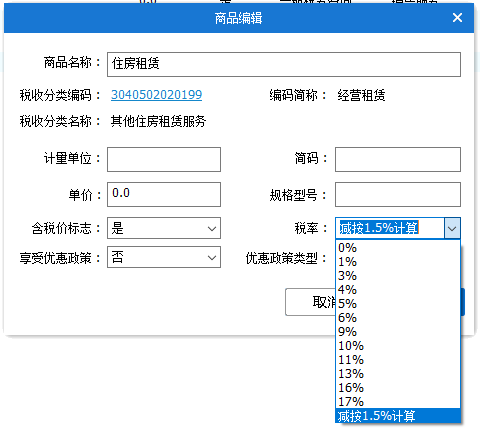Click the 规格型号 input field

click(x=398, y=194)
